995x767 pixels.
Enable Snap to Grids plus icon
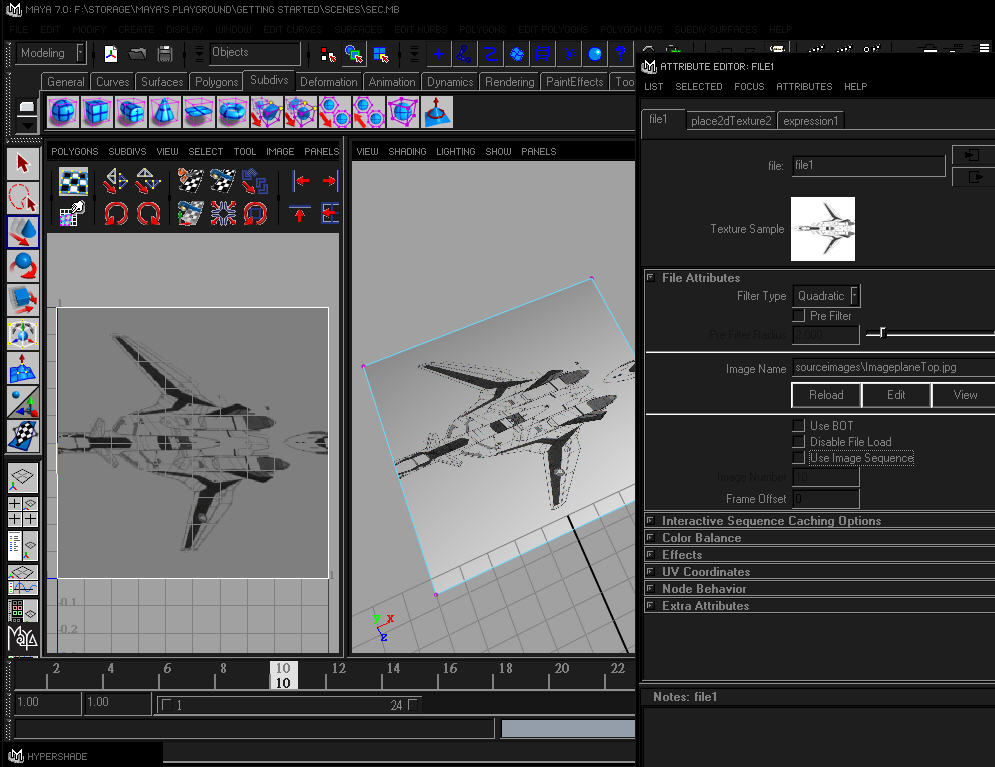pos(438,54)
